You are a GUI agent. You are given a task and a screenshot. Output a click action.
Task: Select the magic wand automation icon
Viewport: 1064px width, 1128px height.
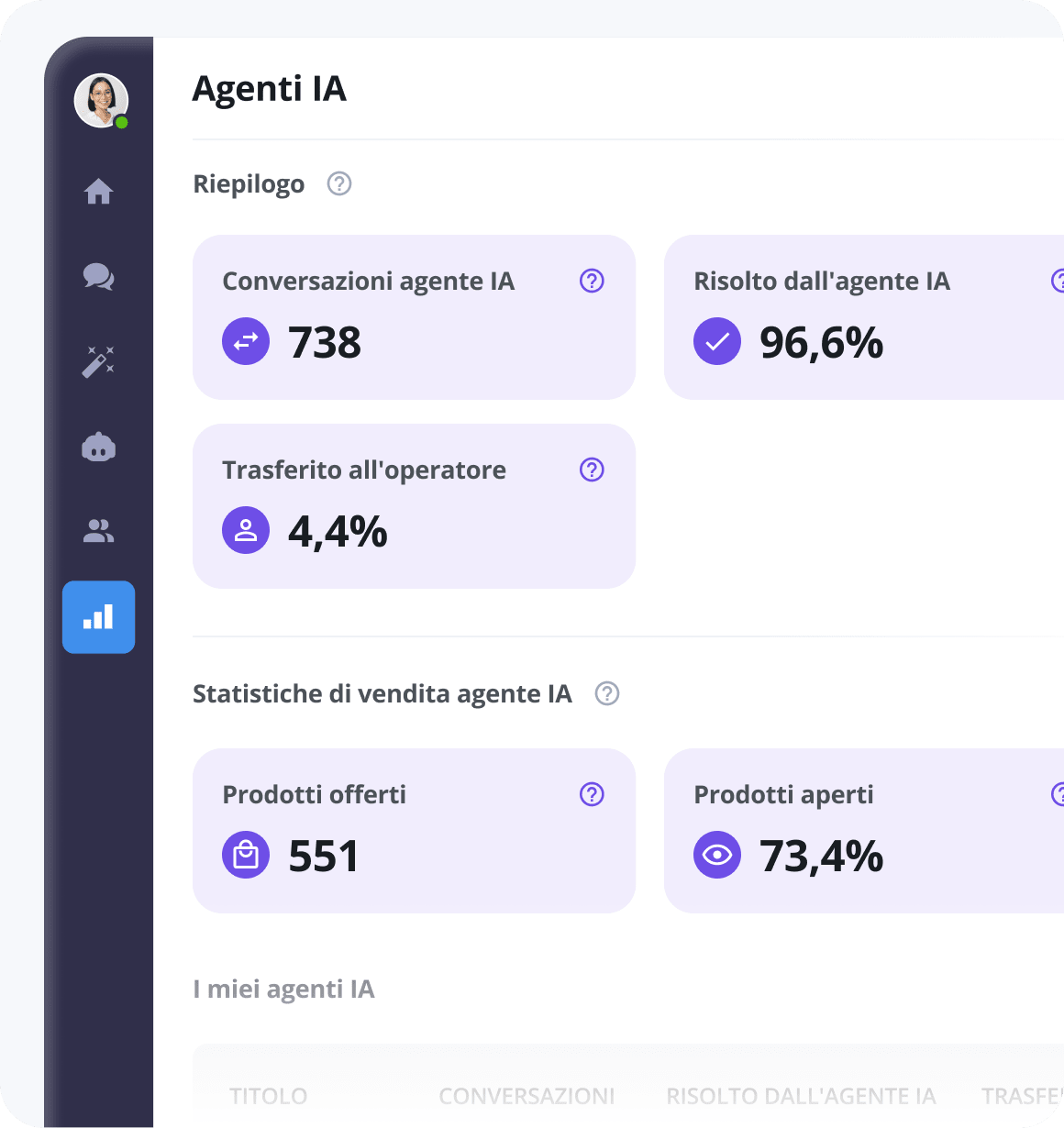click(98, 362)
